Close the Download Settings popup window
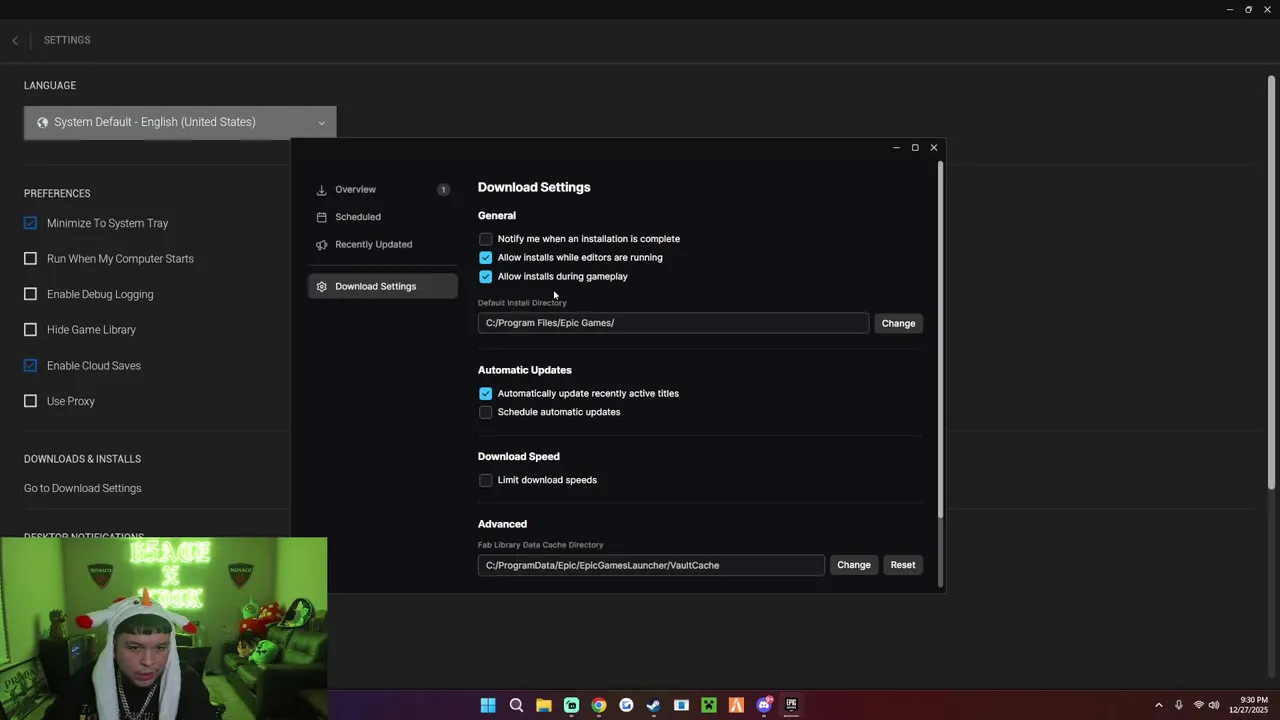This screenshot has height=720, width=1280. 934,148
